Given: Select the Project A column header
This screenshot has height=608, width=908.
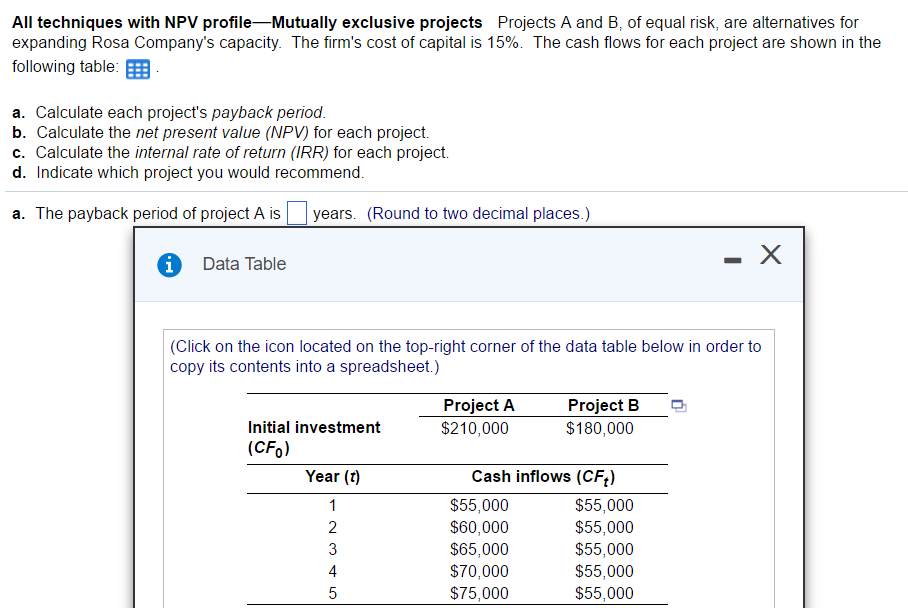Looking at the screenshot, I should pos(479,405).
